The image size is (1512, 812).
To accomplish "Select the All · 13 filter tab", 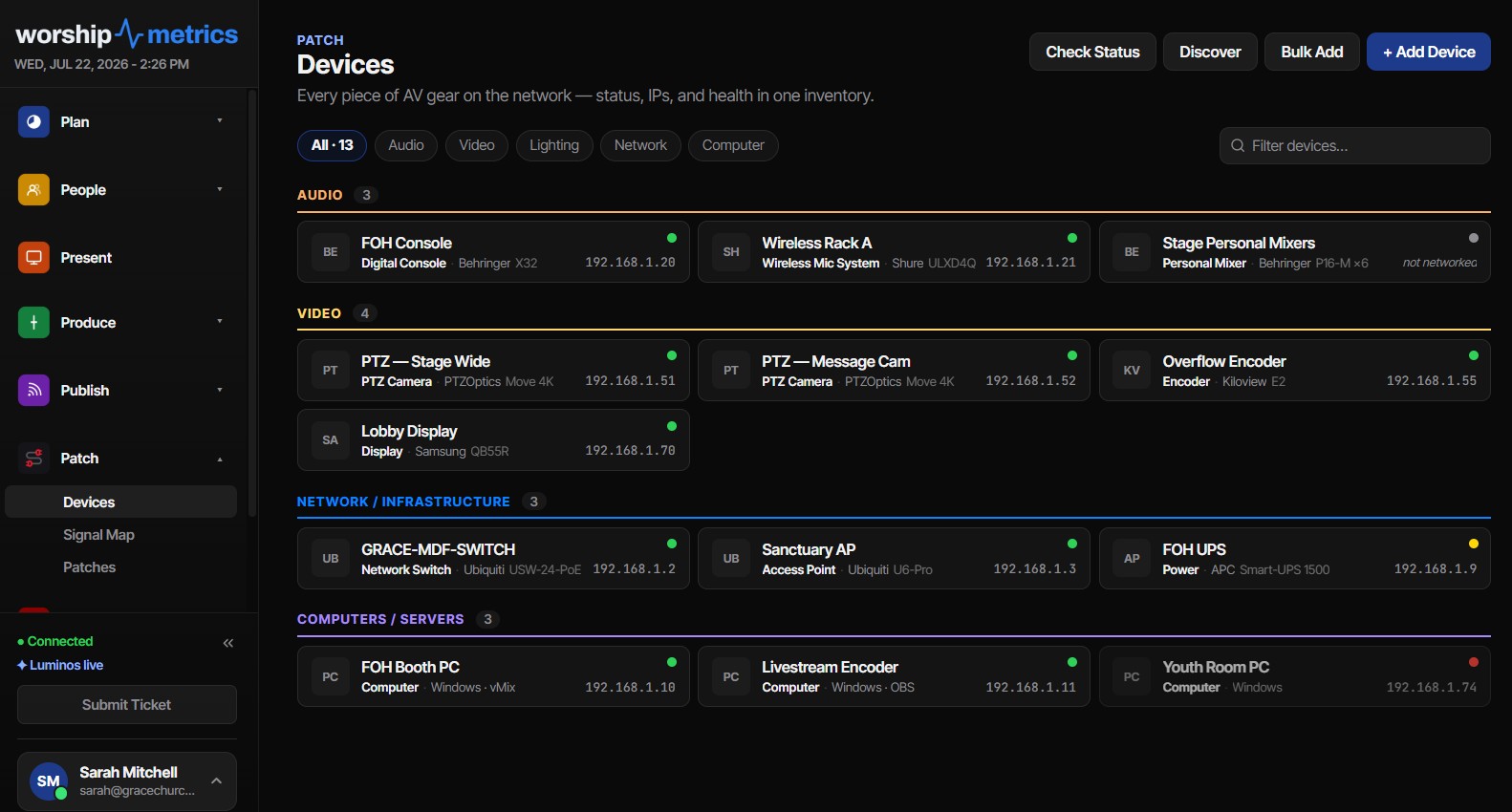I will pos(332,145).
